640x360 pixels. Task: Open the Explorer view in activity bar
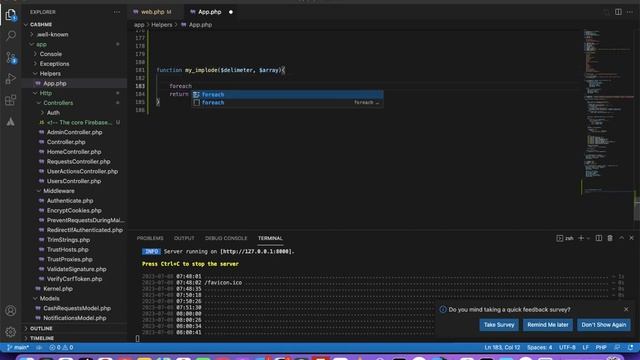11,15
